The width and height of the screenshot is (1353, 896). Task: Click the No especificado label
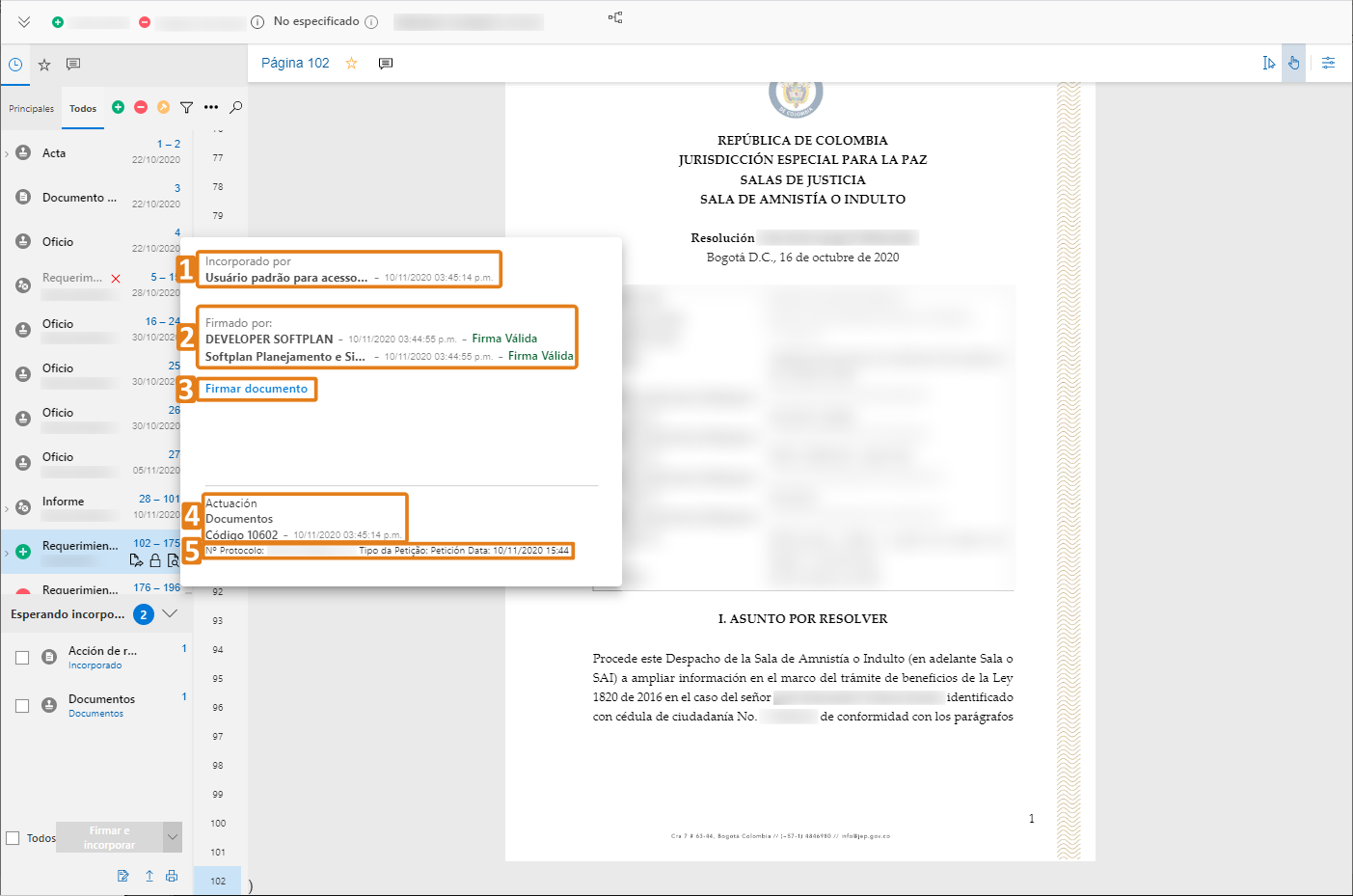(x=316, y=21)
